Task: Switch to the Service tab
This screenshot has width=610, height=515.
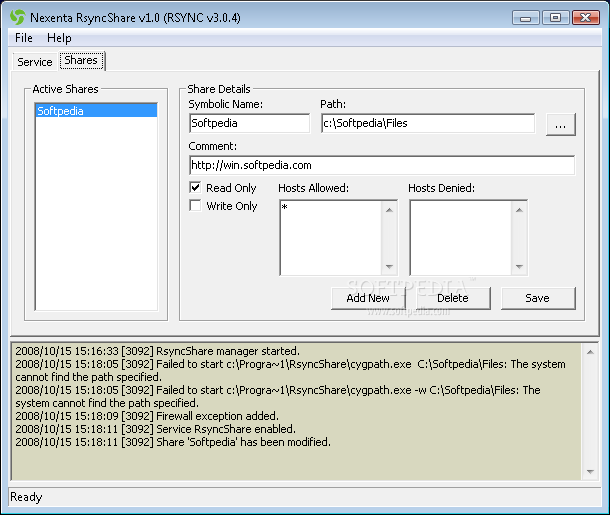Action: (35, 62)
